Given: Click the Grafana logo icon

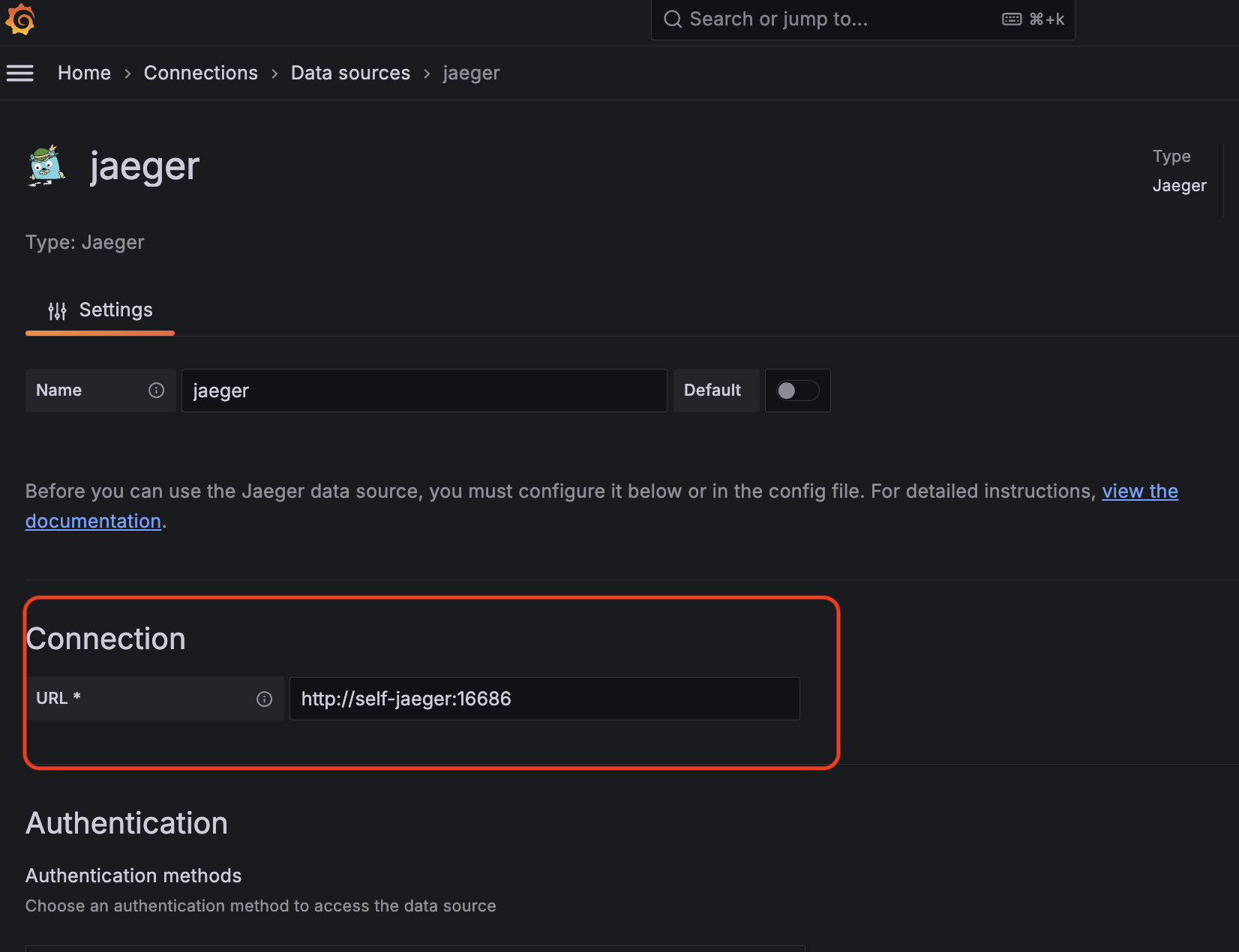Looking at the screenshot, I should (x=20, y=19).
